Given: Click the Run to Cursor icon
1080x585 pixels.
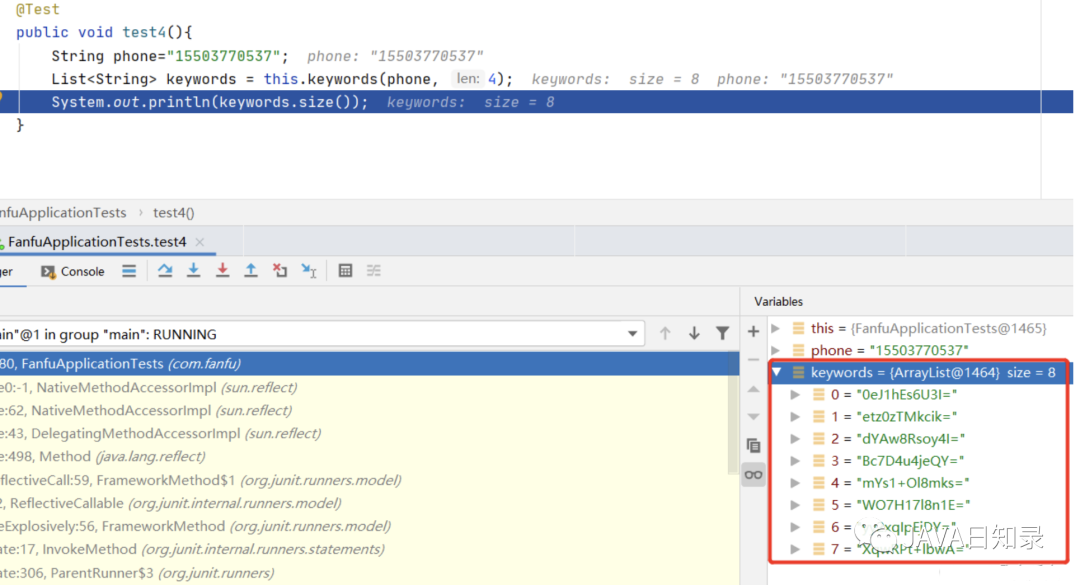Looking at the screenshot, I should (309, 271).
